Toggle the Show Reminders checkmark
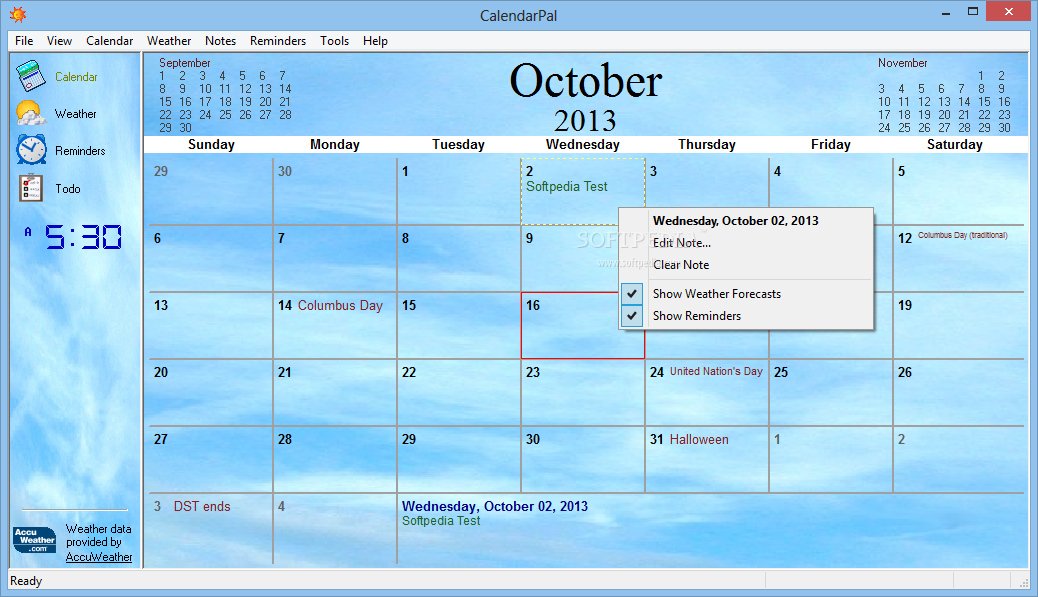This screenshot has height=597, width=1038. [632, 316]
